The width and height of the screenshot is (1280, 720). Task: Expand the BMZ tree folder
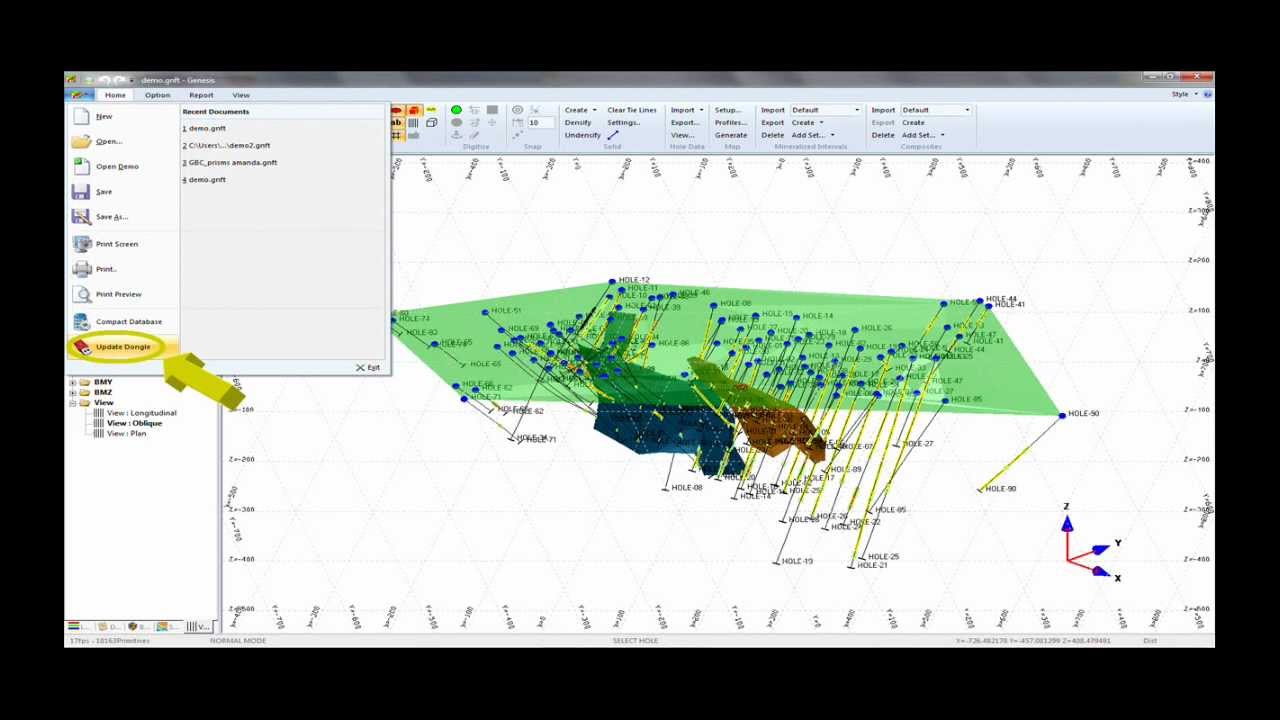click(x=72, y=393)
